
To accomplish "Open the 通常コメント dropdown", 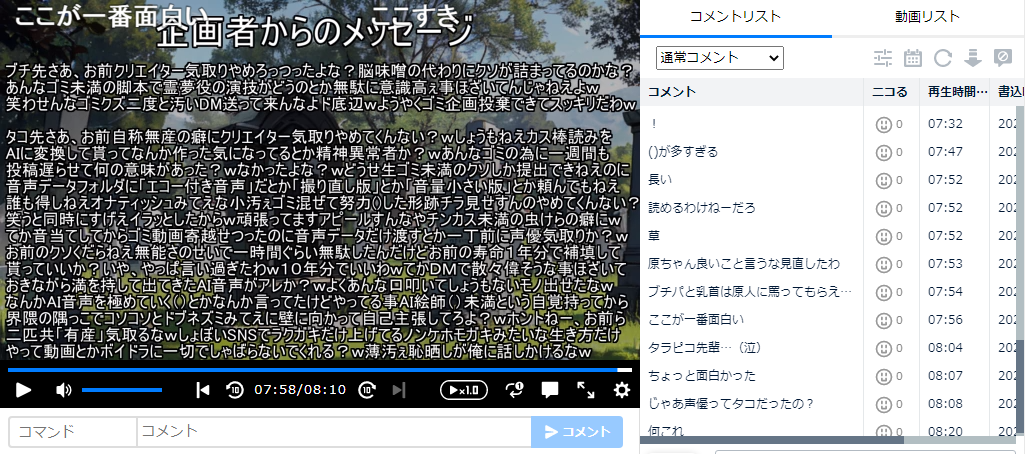I will [720, 58].
